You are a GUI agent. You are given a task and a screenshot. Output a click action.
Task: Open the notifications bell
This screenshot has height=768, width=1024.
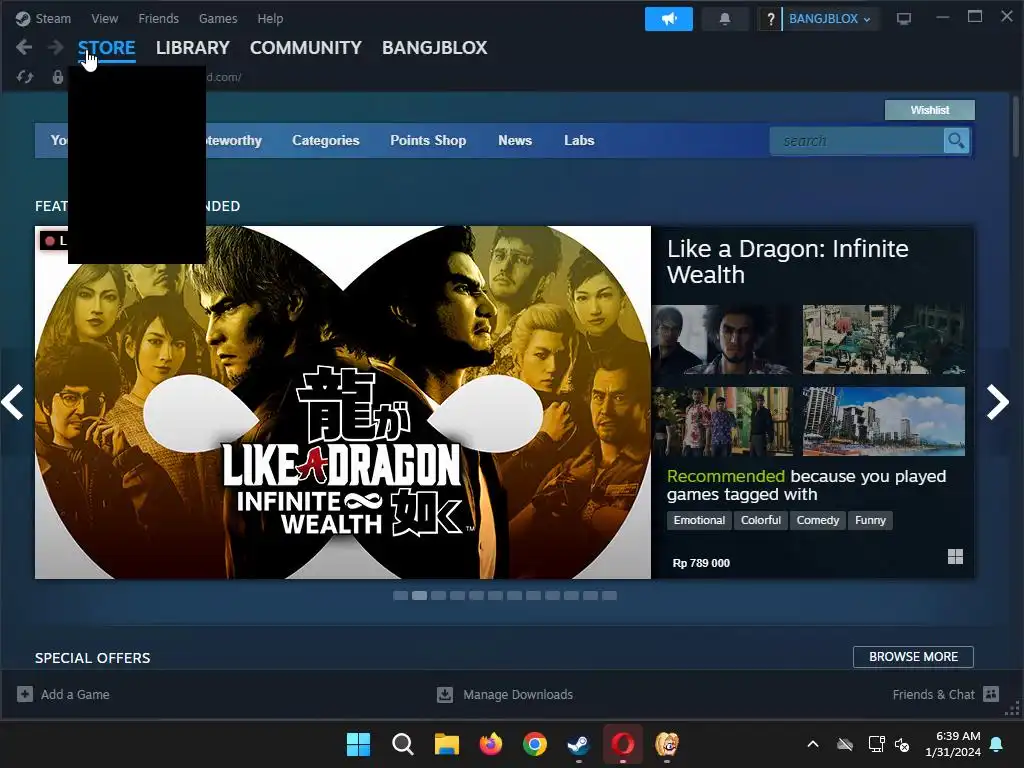pos(725,19)
